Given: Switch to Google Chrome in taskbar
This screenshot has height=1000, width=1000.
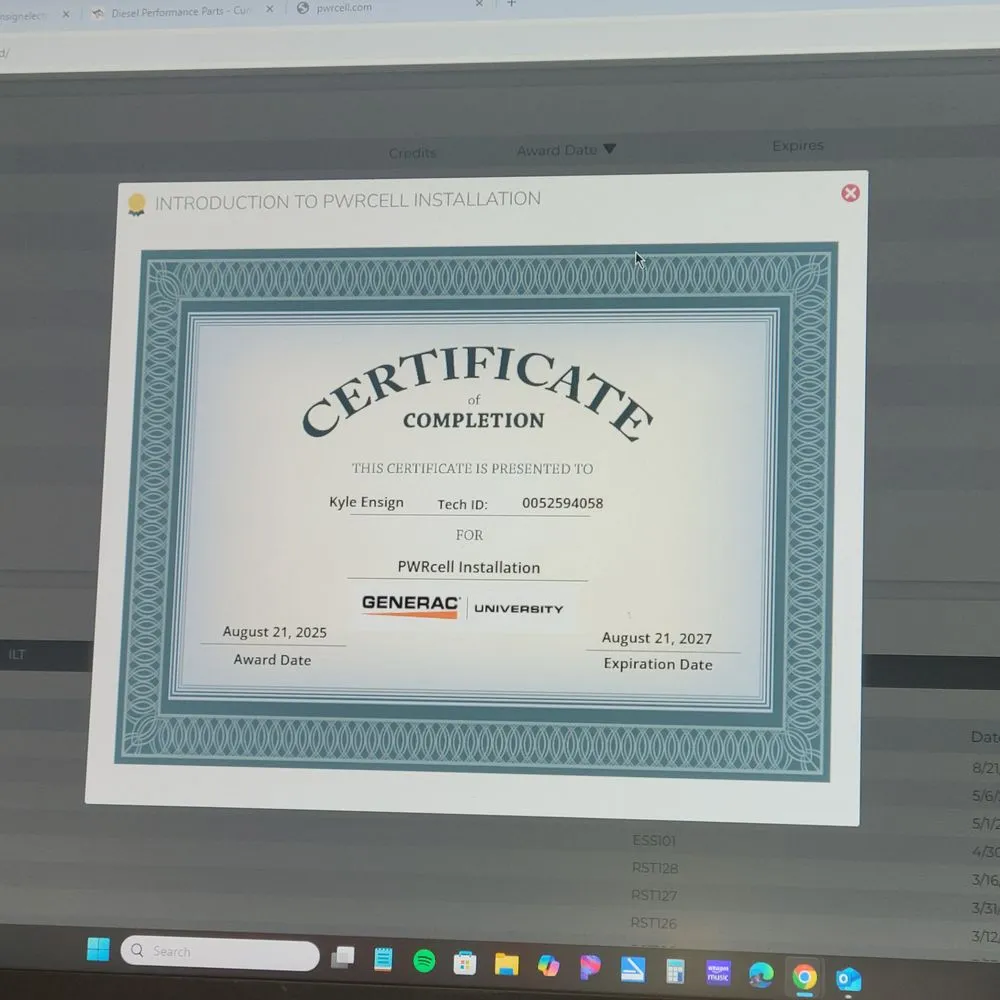Looking at the screenshot, I should 804,976.
